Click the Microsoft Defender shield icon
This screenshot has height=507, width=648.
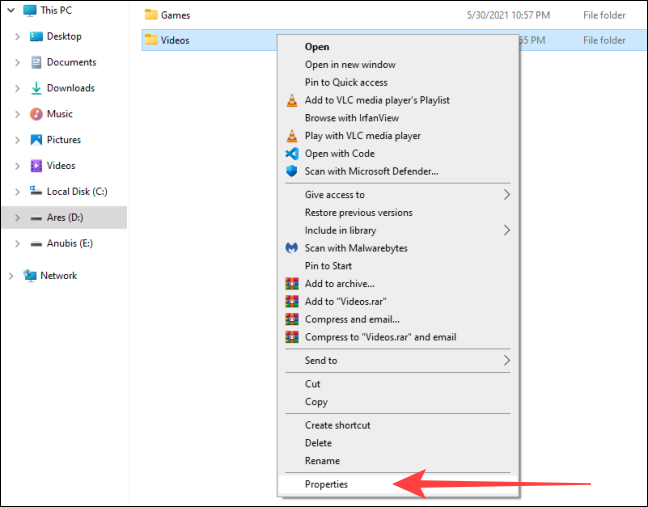[x=291, y=171]
